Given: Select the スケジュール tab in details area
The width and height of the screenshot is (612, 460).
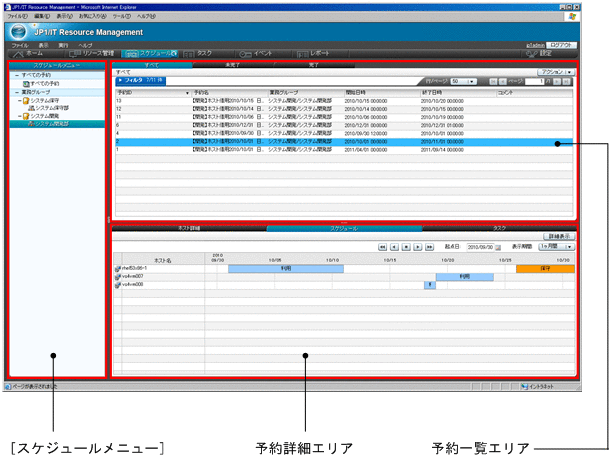Looking at the screenshot, I should tap(344, 228).
